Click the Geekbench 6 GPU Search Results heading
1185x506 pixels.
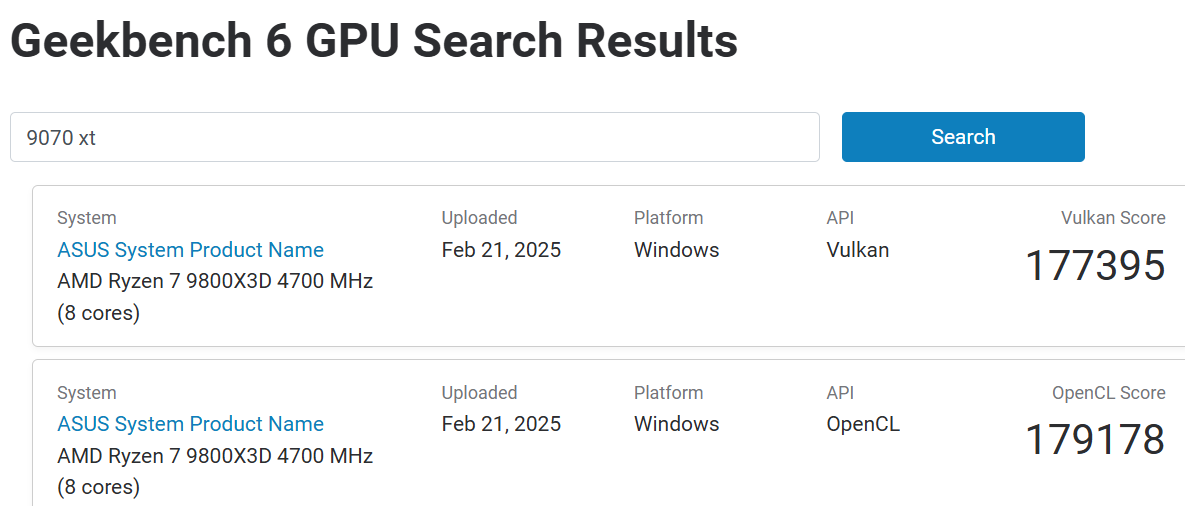pyautogui.click(x=374, y=41)
